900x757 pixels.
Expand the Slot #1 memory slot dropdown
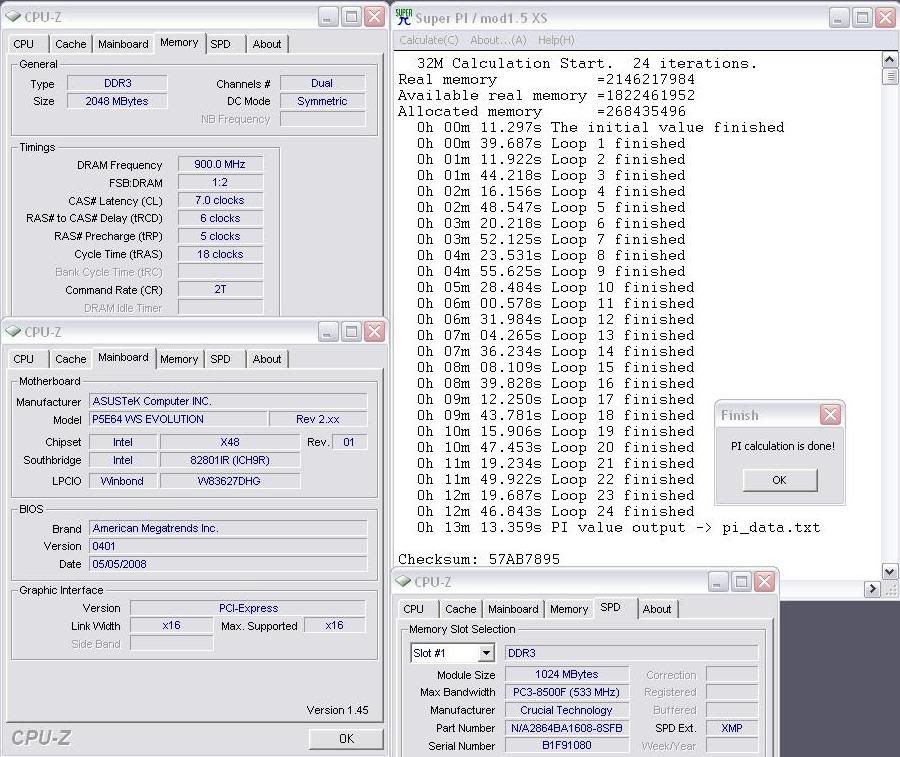[x=486, y=653]
